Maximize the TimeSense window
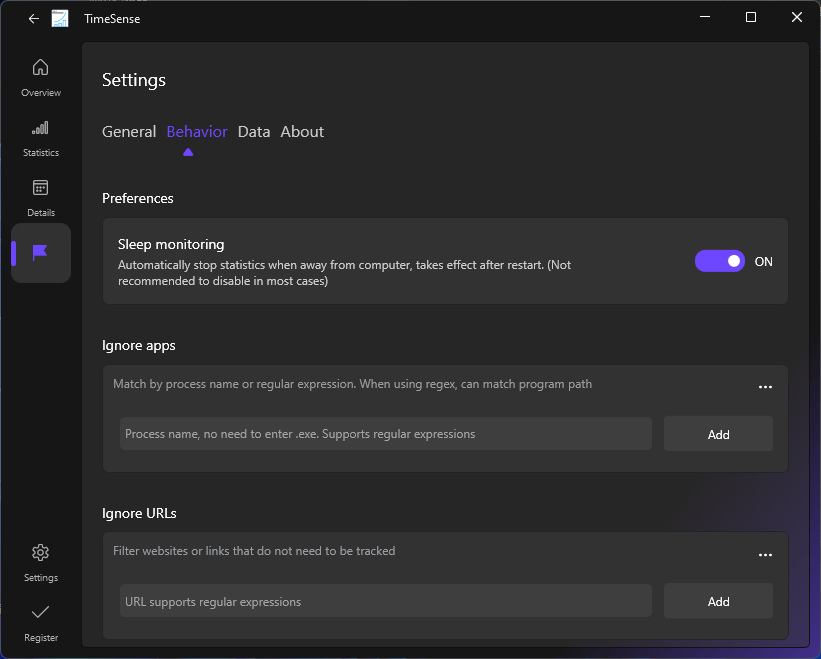This screenshot has height=659, width=821. tap(751, 17)
